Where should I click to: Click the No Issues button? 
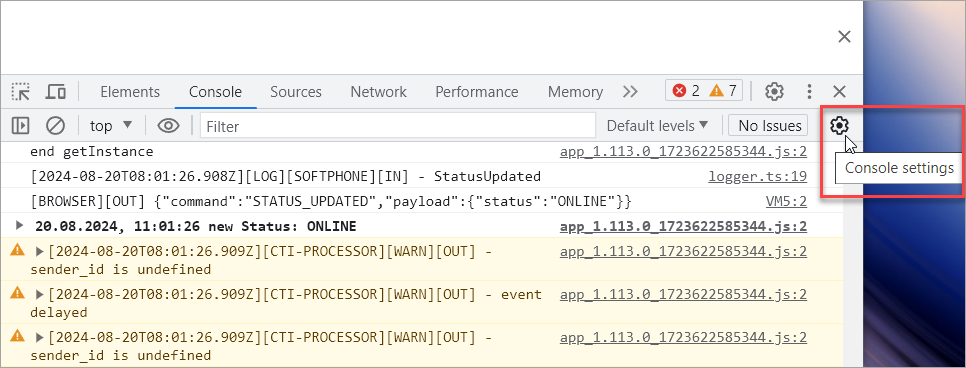coord(768,126)
